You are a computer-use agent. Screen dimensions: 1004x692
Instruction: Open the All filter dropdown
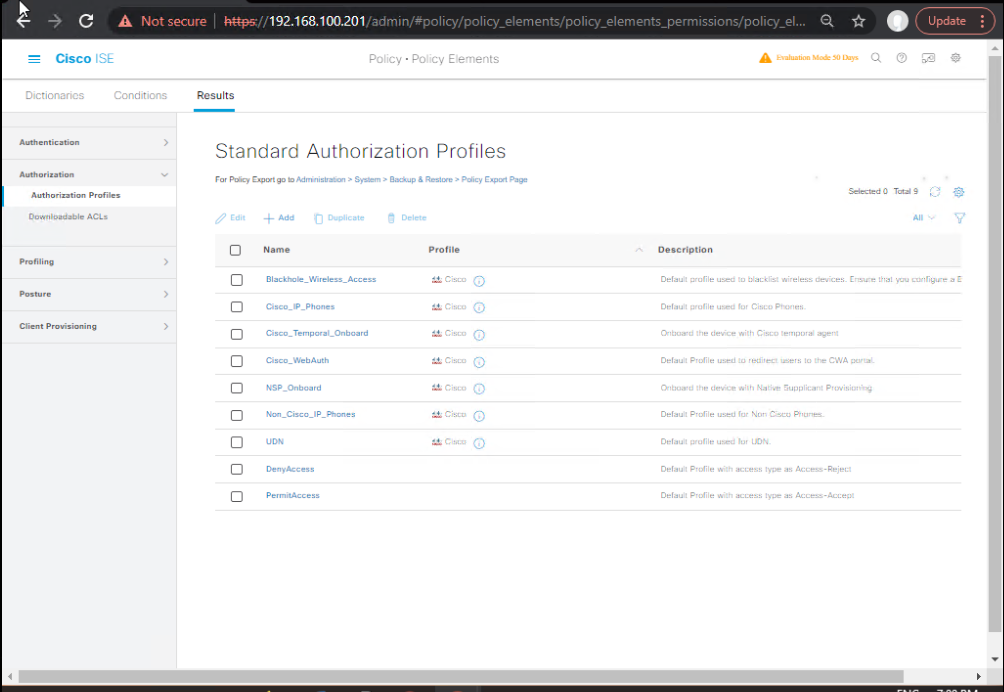coord(923,218)
